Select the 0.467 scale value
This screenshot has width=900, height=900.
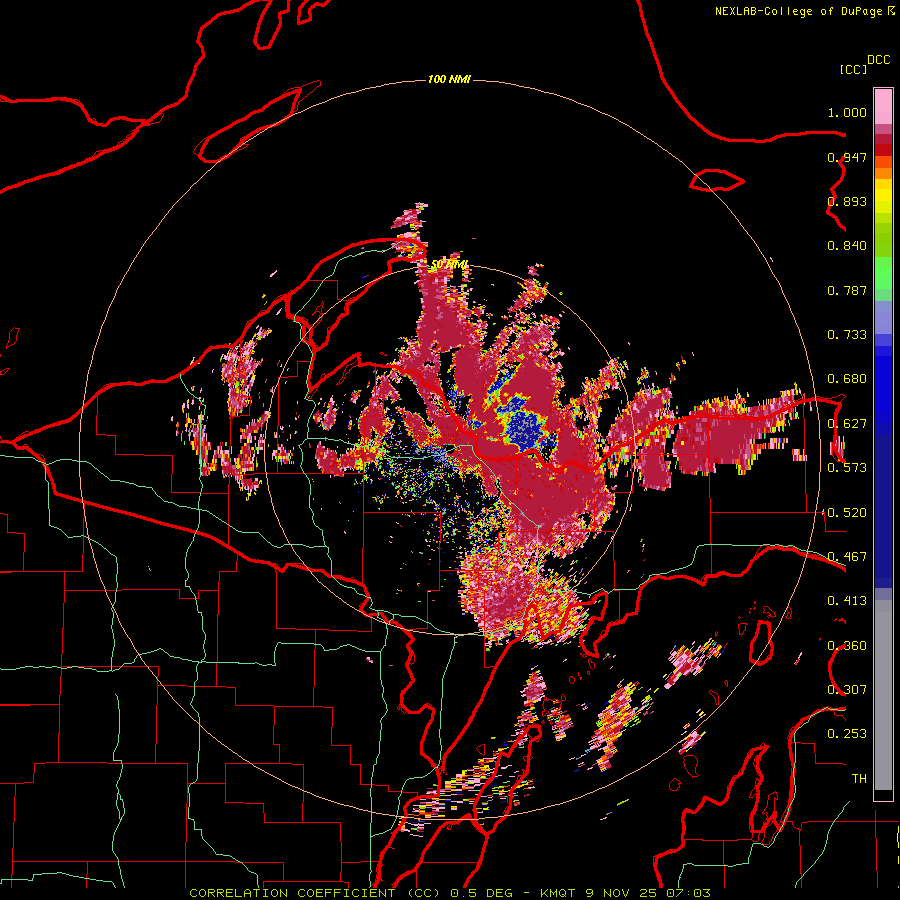[847, 557]
